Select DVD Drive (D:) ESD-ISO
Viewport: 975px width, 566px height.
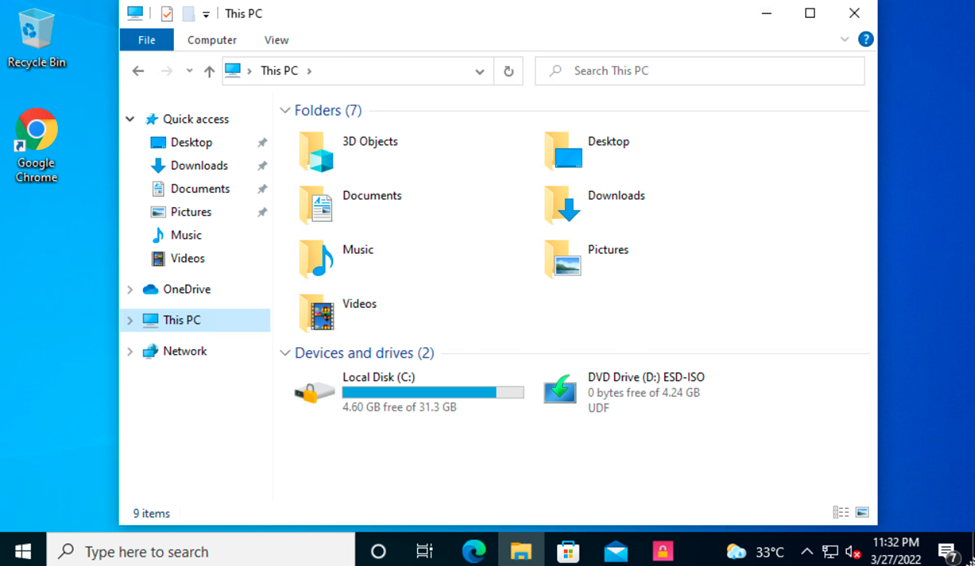click(x=624, y=392)
